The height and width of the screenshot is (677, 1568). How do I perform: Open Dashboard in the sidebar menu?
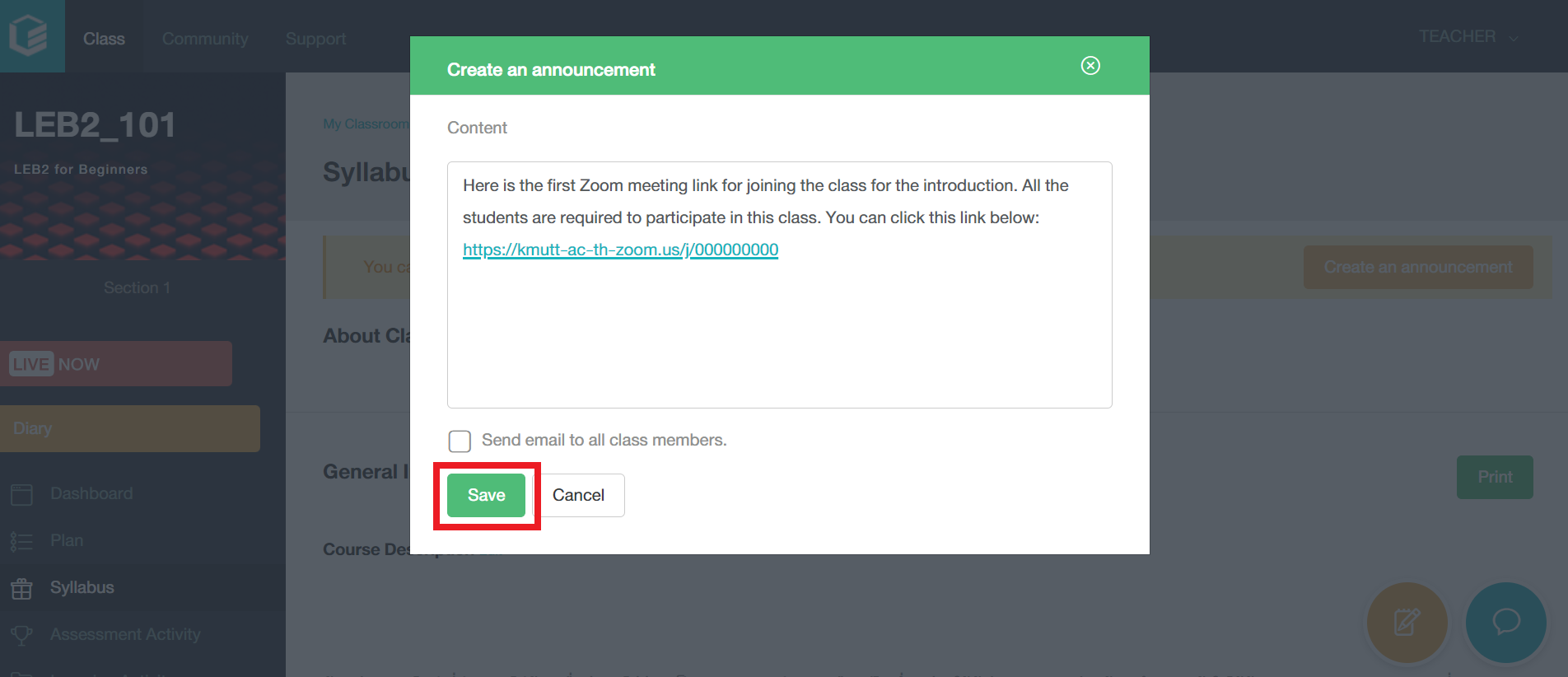pyautogui.click(x=91, y=493)
